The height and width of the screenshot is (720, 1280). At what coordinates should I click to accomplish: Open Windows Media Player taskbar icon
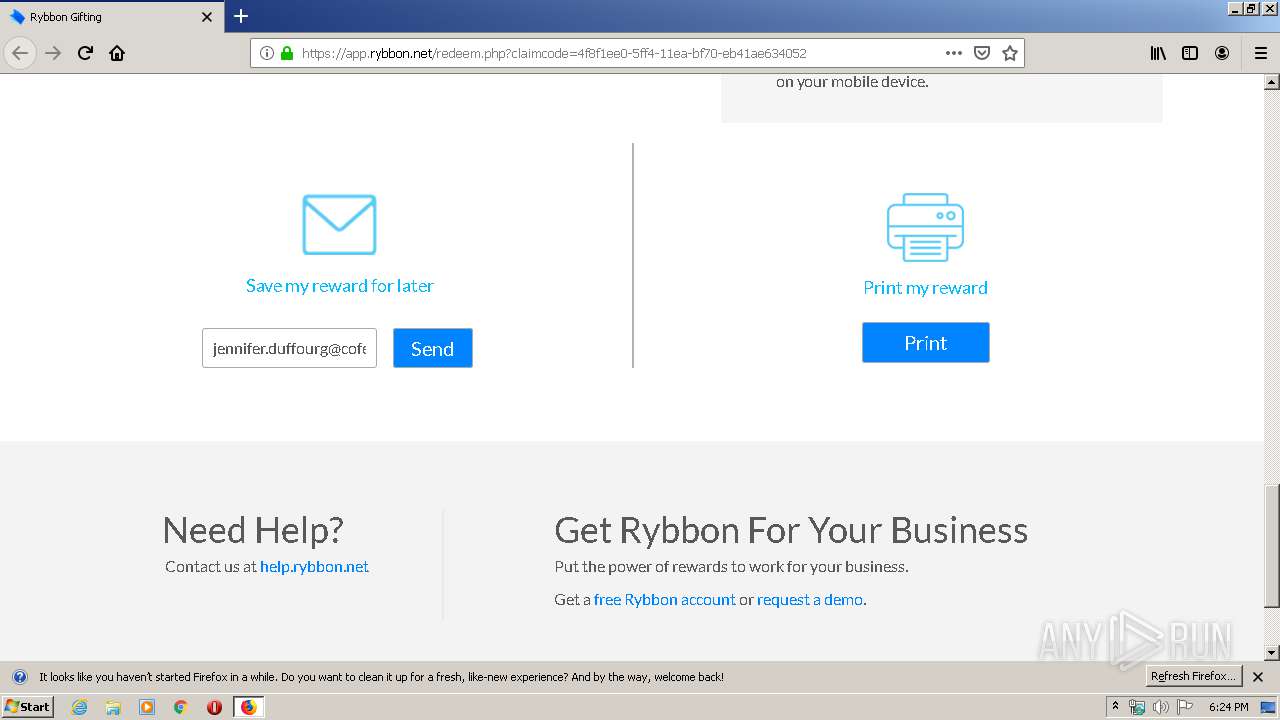[x=147, y=707]
